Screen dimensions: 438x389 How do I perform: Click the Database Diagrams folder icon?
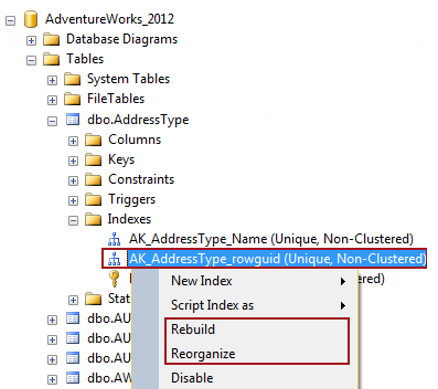(x=51, y=39)
